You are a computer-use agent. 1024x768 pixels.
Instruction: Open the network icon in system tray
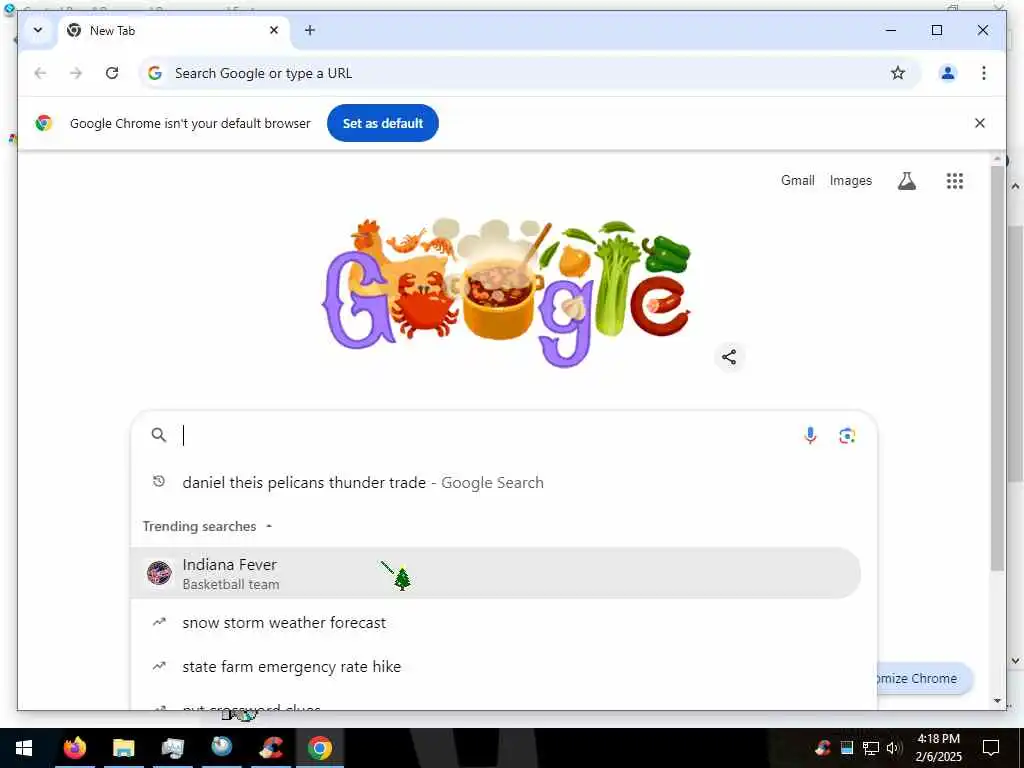pyautogui.click(x=871, y=748)
